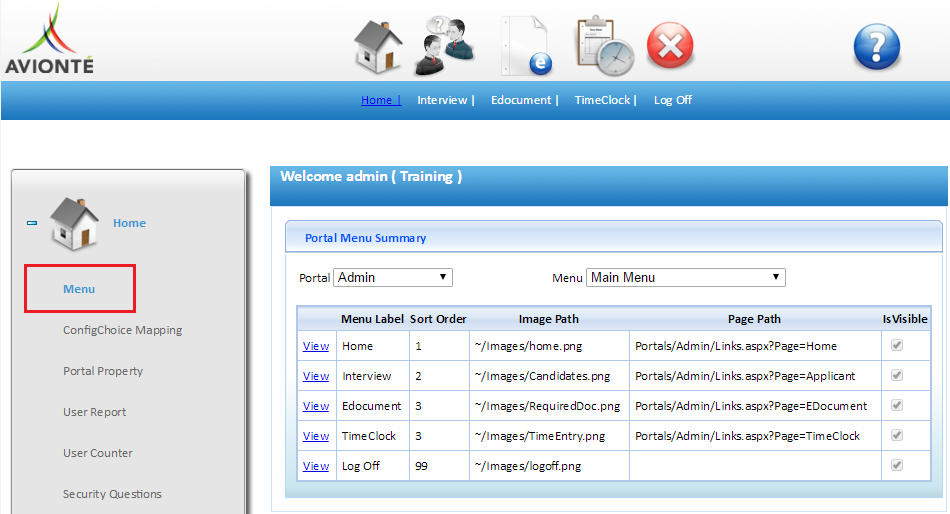
Task: Click the red X Log Off icon
Action: pos(670,45)
